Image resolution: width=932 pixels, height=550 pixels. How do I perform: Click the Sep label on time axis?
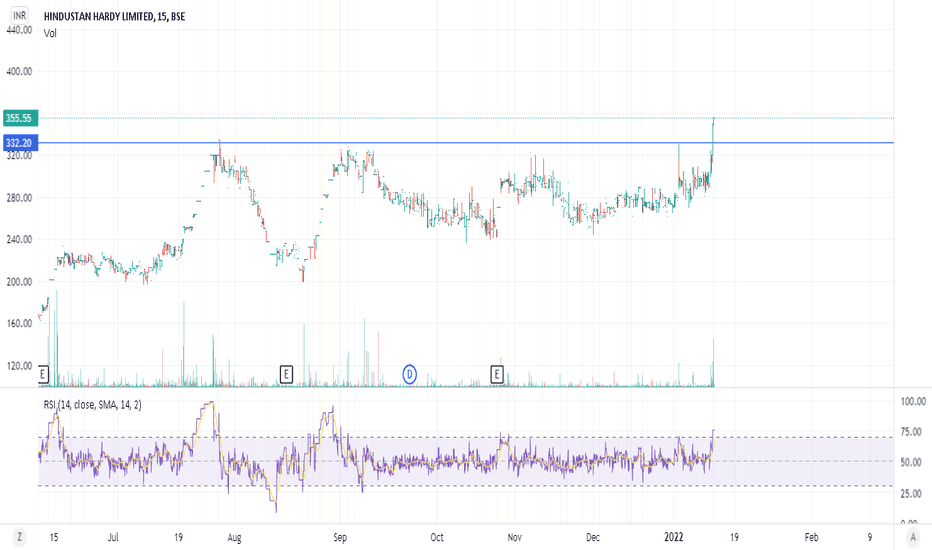340,538
